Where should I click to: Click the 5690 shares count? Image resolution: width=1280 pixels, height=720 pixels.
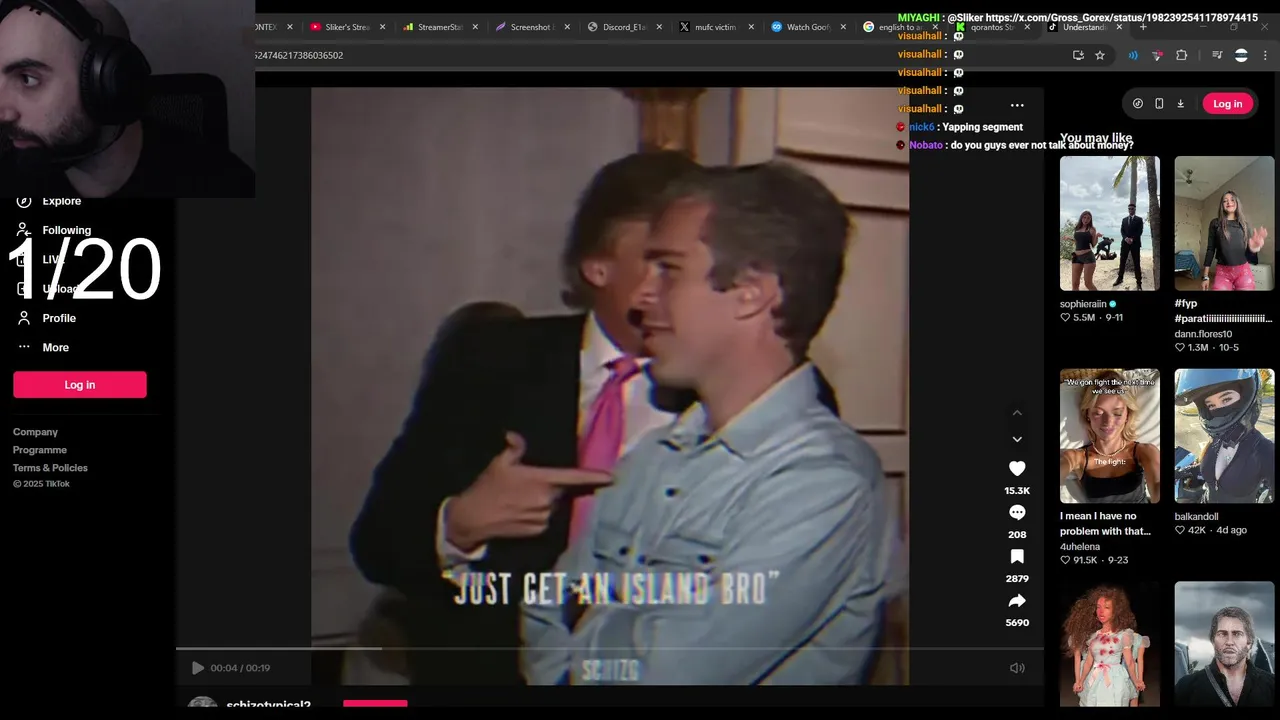(1017, 622)
